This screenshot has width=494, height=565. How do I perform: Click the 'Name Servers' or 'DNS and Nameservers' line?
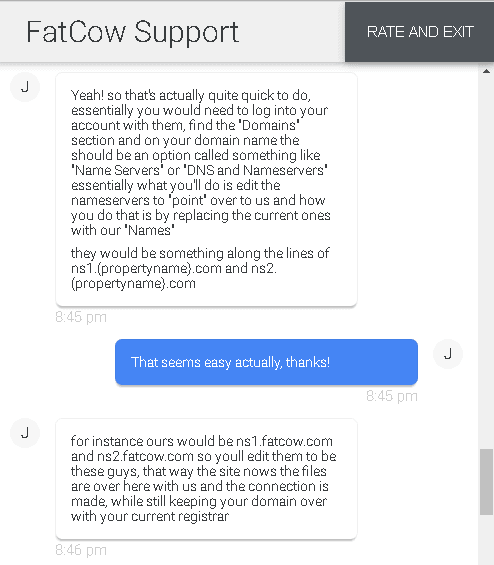(199, 170)
